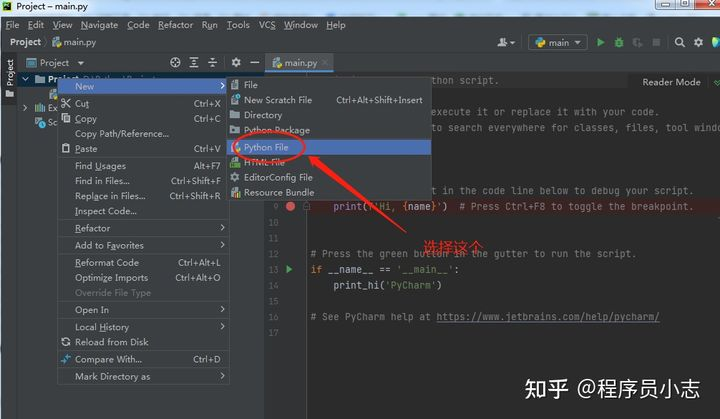Open the VCS menu
This screenshot has width=720, height=419.
point(267,25)
